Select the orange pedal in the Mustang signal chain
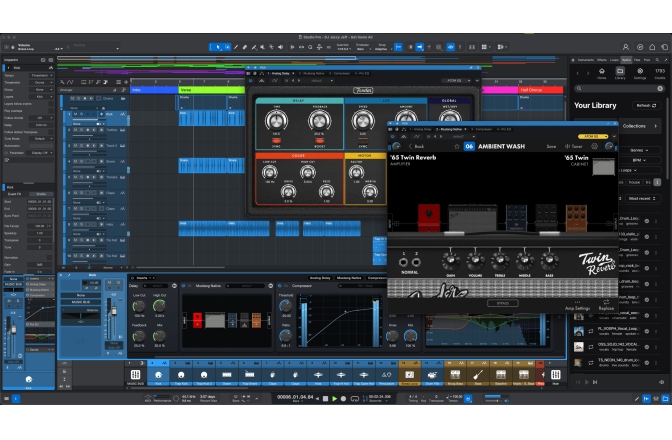Viewport: 672px width, 440px height. 576,218
